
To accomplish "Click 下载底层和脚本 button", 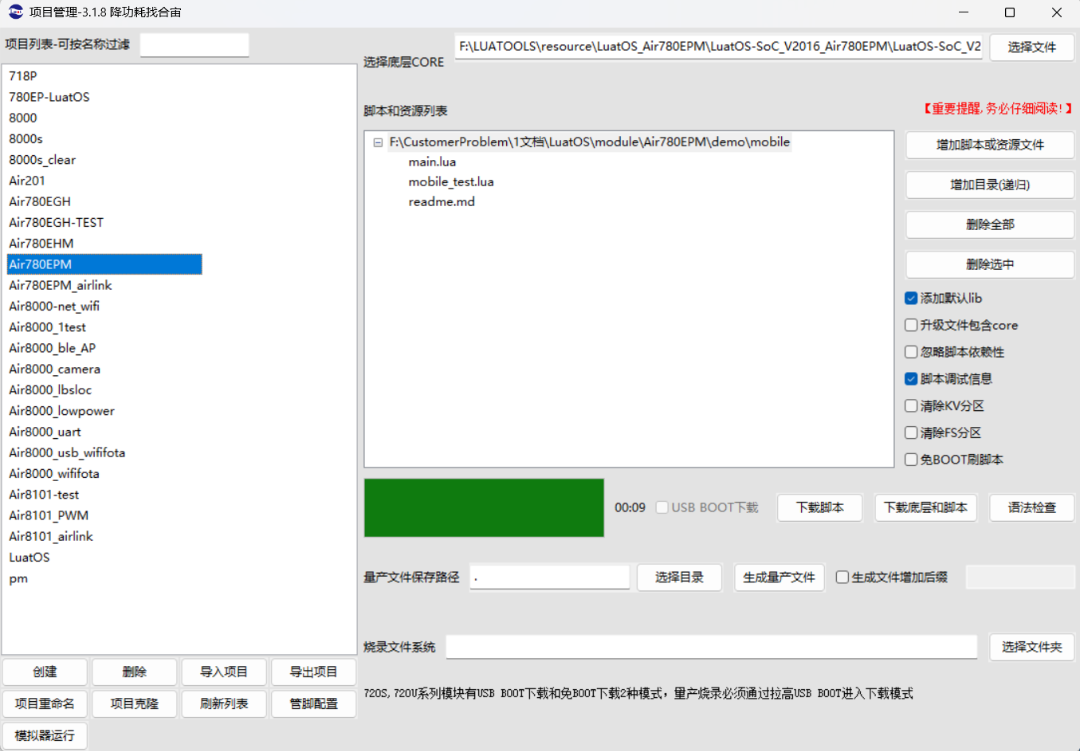I will 925,508.
